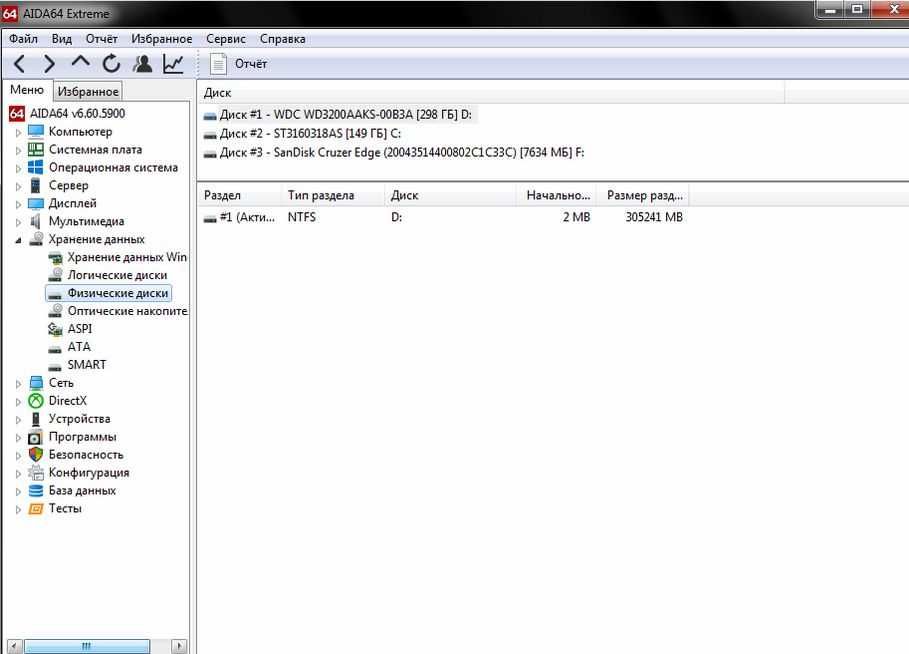Screen dimensions: 909x654
Task: Expand the Мультимедиа tree node
Action: (x=18, y=223)
